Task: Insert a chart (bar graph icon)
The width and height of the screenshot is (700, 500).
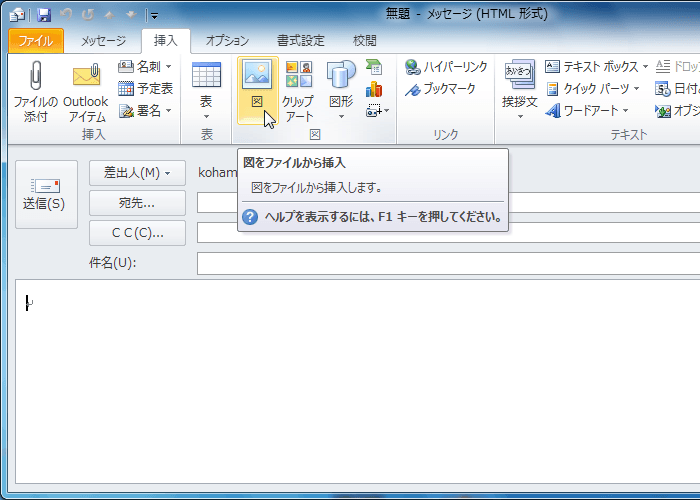Action: coord(374,89)
